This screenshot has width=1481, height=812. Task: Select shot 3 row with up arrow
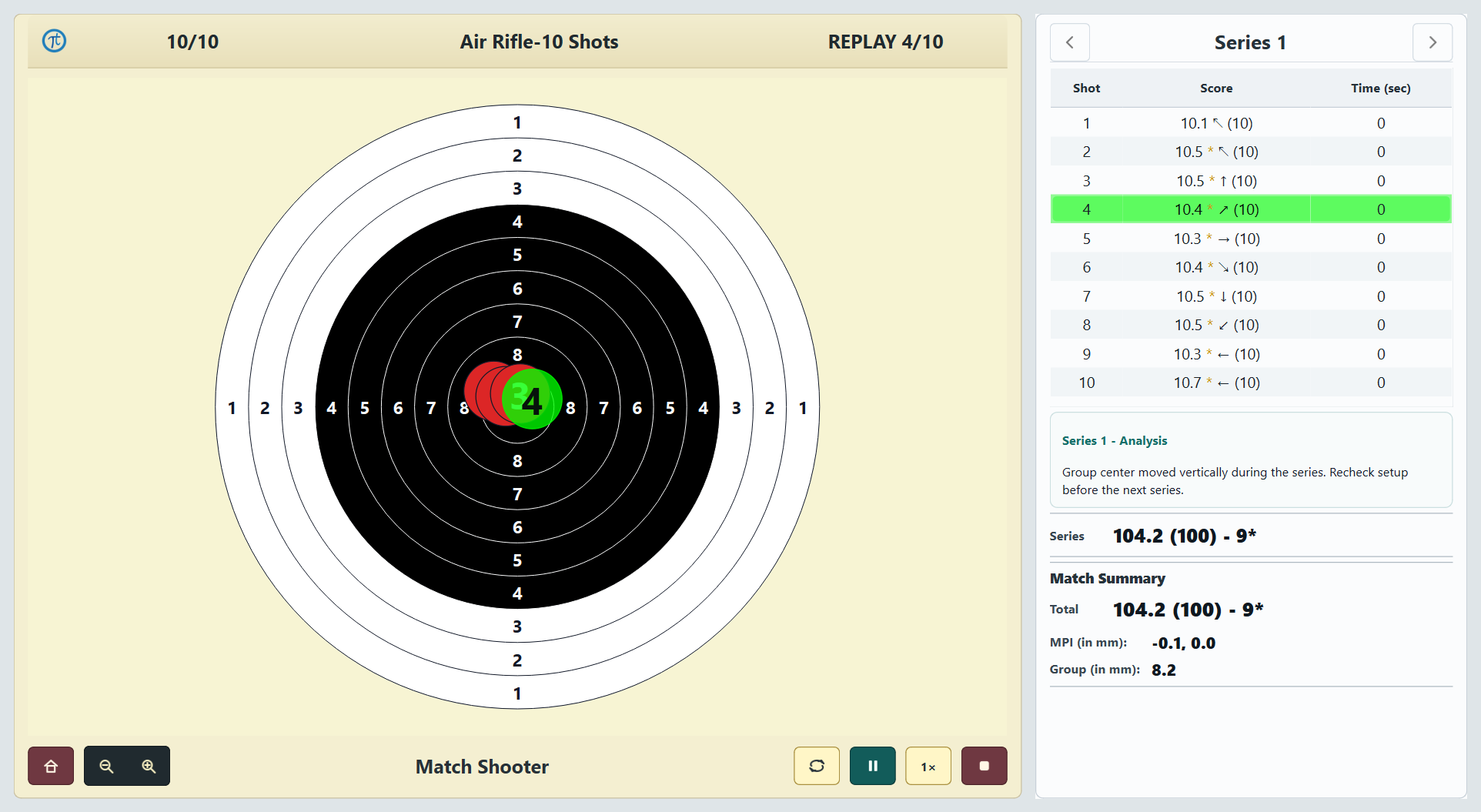[1251, 181]
